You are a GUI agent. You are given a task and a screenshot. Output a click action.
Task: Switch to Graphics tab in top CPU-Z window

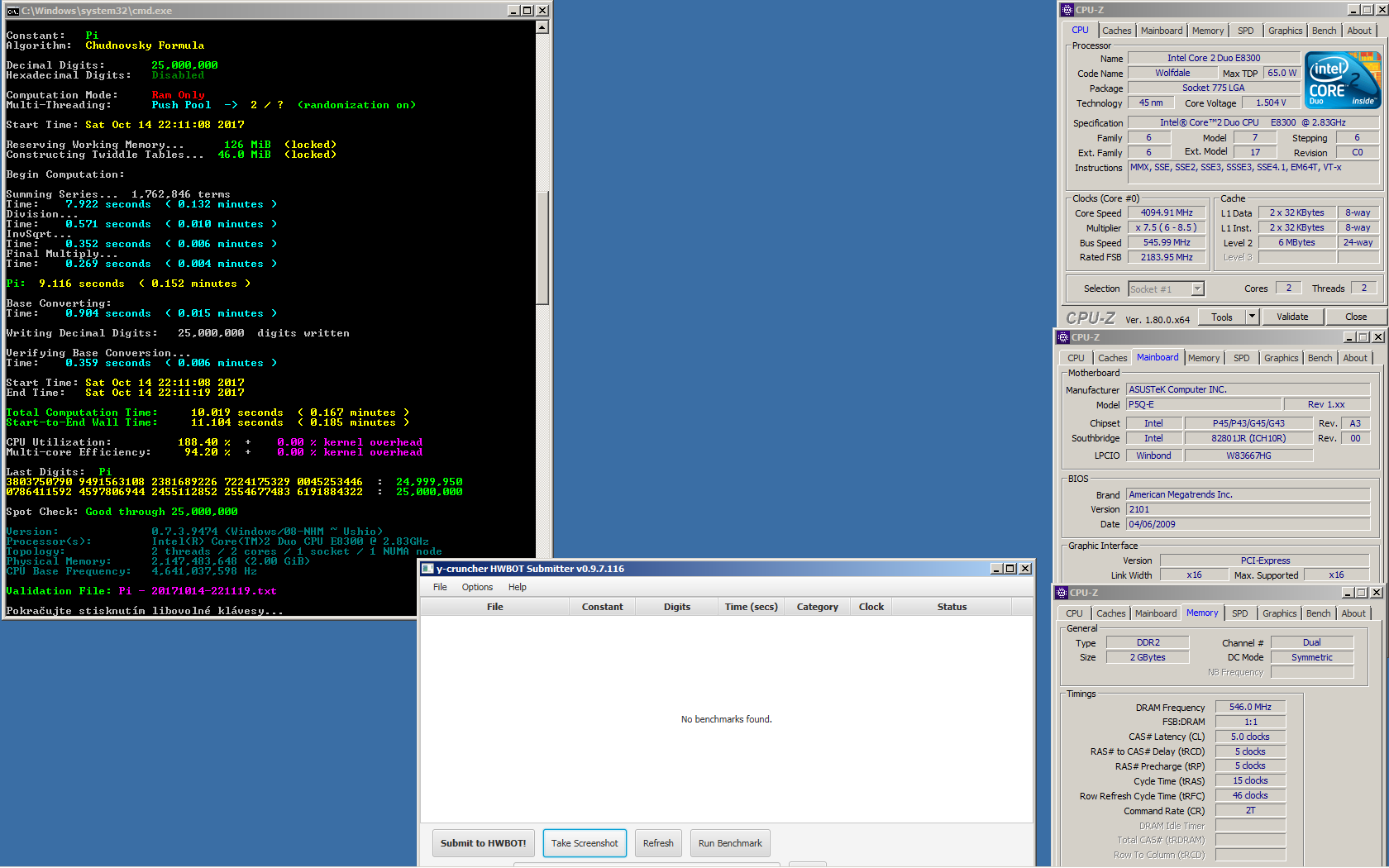(x=1285, y=31)
